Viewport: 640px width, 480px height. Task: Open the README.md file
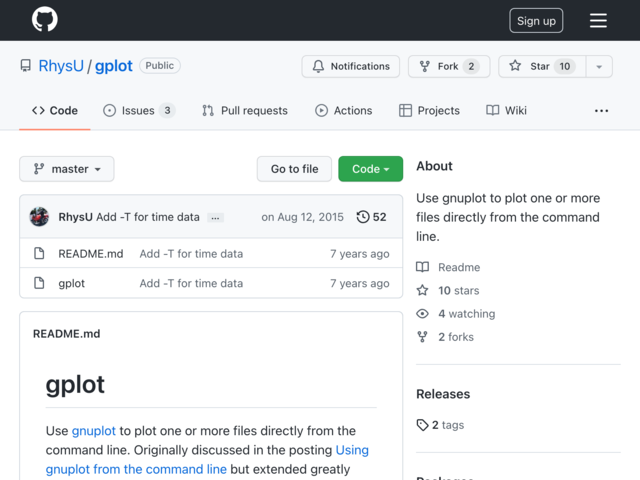pyautogui.click(x=91, y=254)
